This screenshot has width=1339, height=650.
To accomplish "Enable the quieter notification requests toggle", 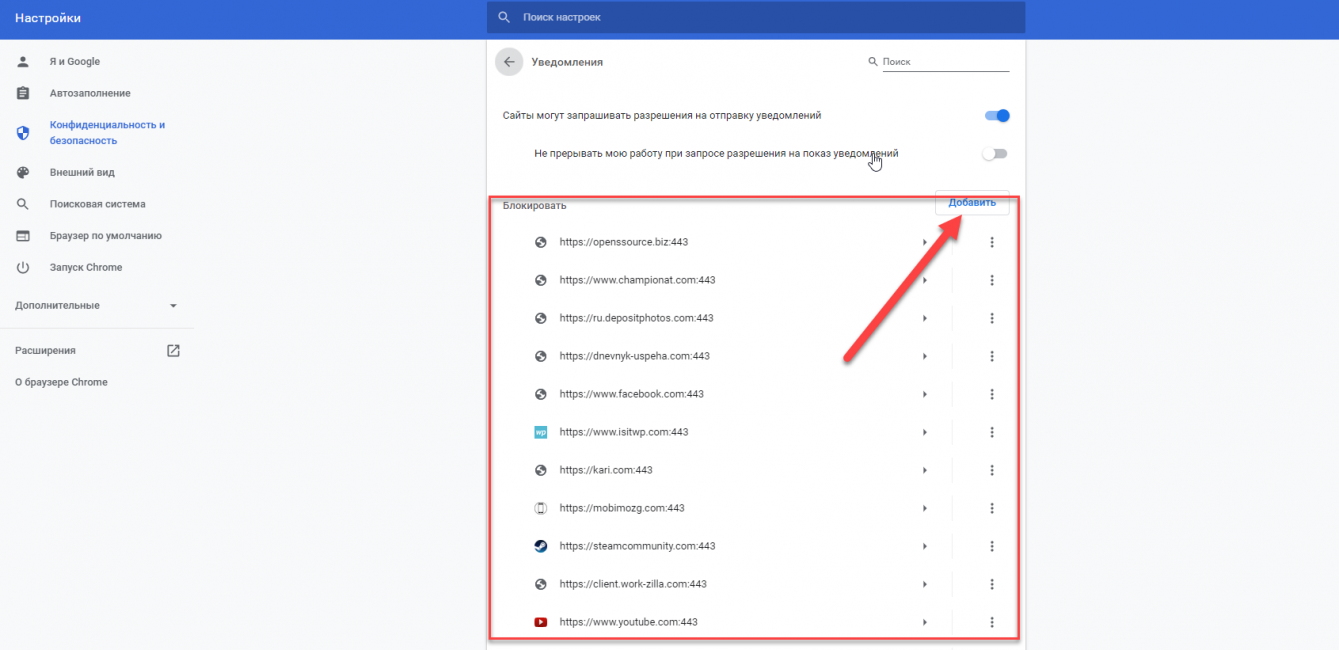I will pyautogui.click(x=994, y=154).
